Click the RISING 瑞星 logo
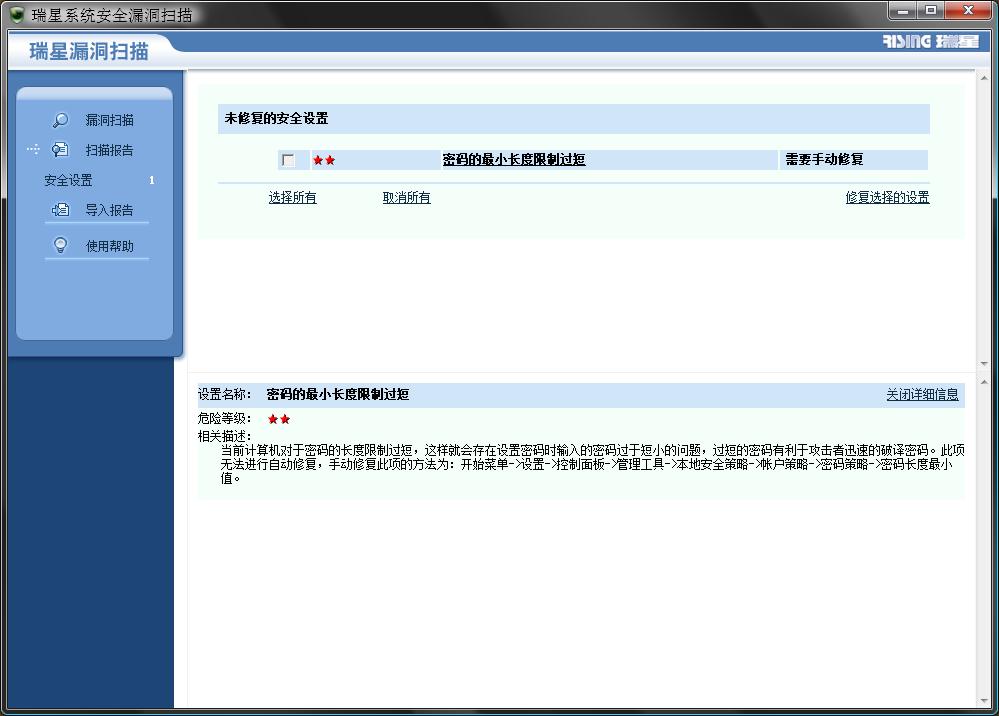The image size is (999, 716). 931,41
